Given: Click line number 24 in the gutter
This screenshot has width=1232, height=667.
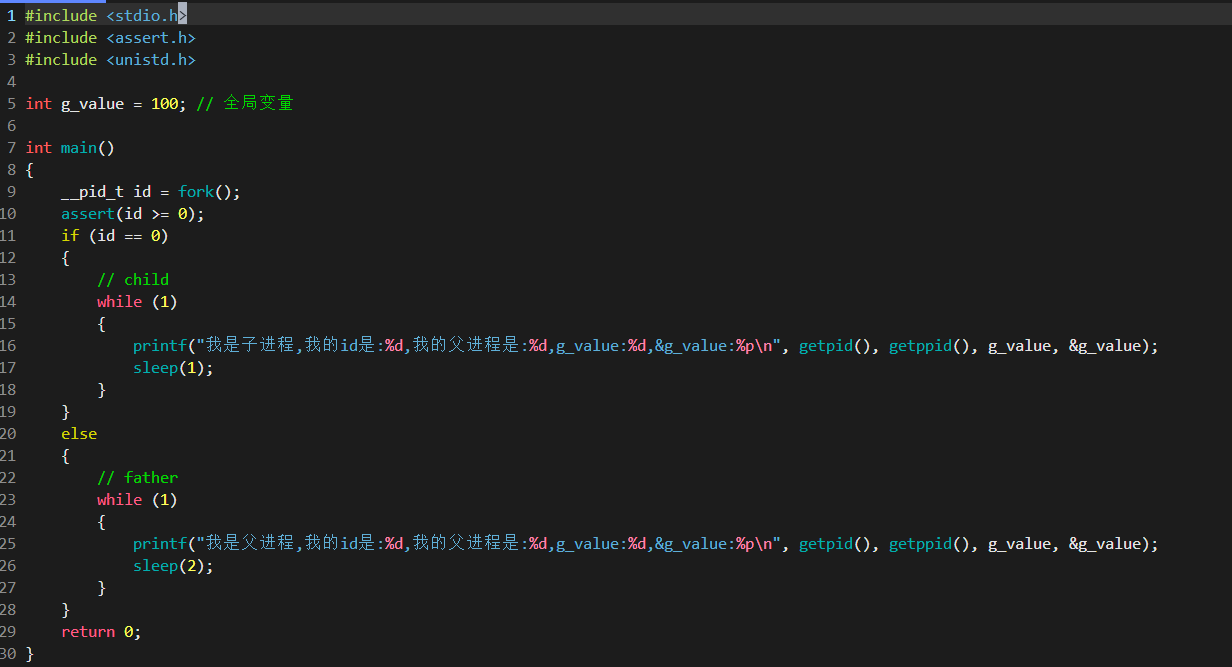Looking at the screenshot, I should (x=8, y=522).
